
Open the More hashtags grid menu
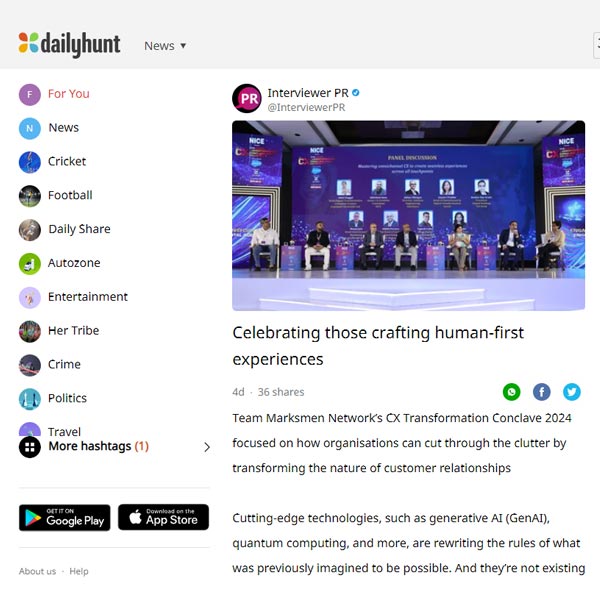(30, 447)
